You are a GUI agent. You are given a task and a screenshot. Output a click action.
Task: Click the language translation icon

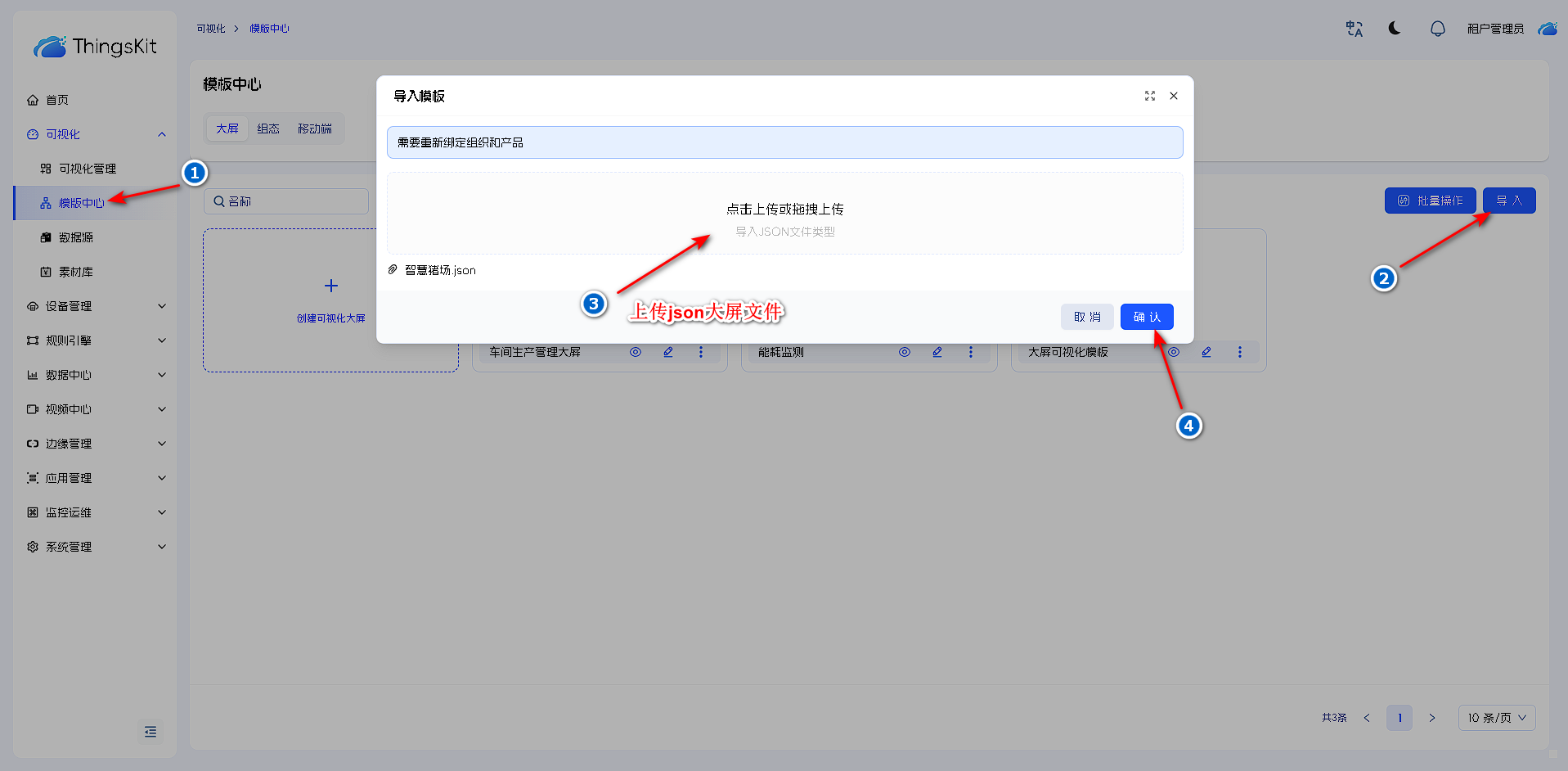click(x=1355, y=29)
